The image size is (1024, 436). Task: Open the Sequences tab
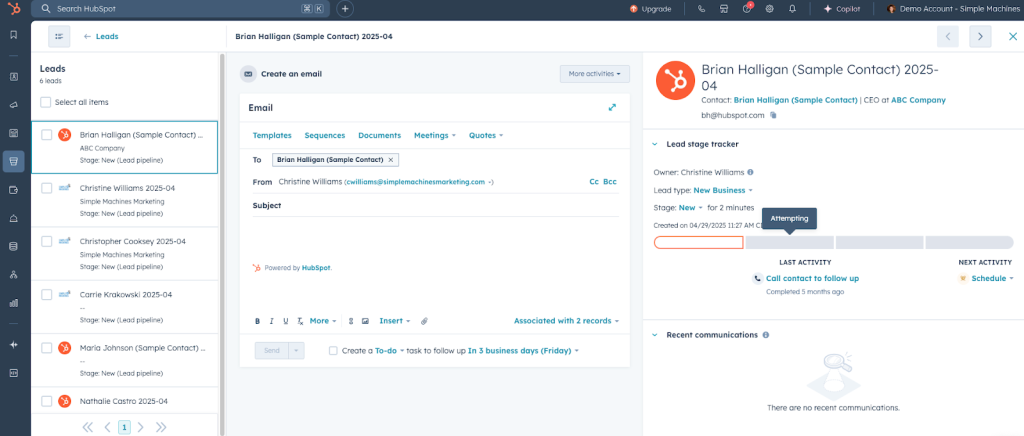pyautogui.click(x=325, y=136)
